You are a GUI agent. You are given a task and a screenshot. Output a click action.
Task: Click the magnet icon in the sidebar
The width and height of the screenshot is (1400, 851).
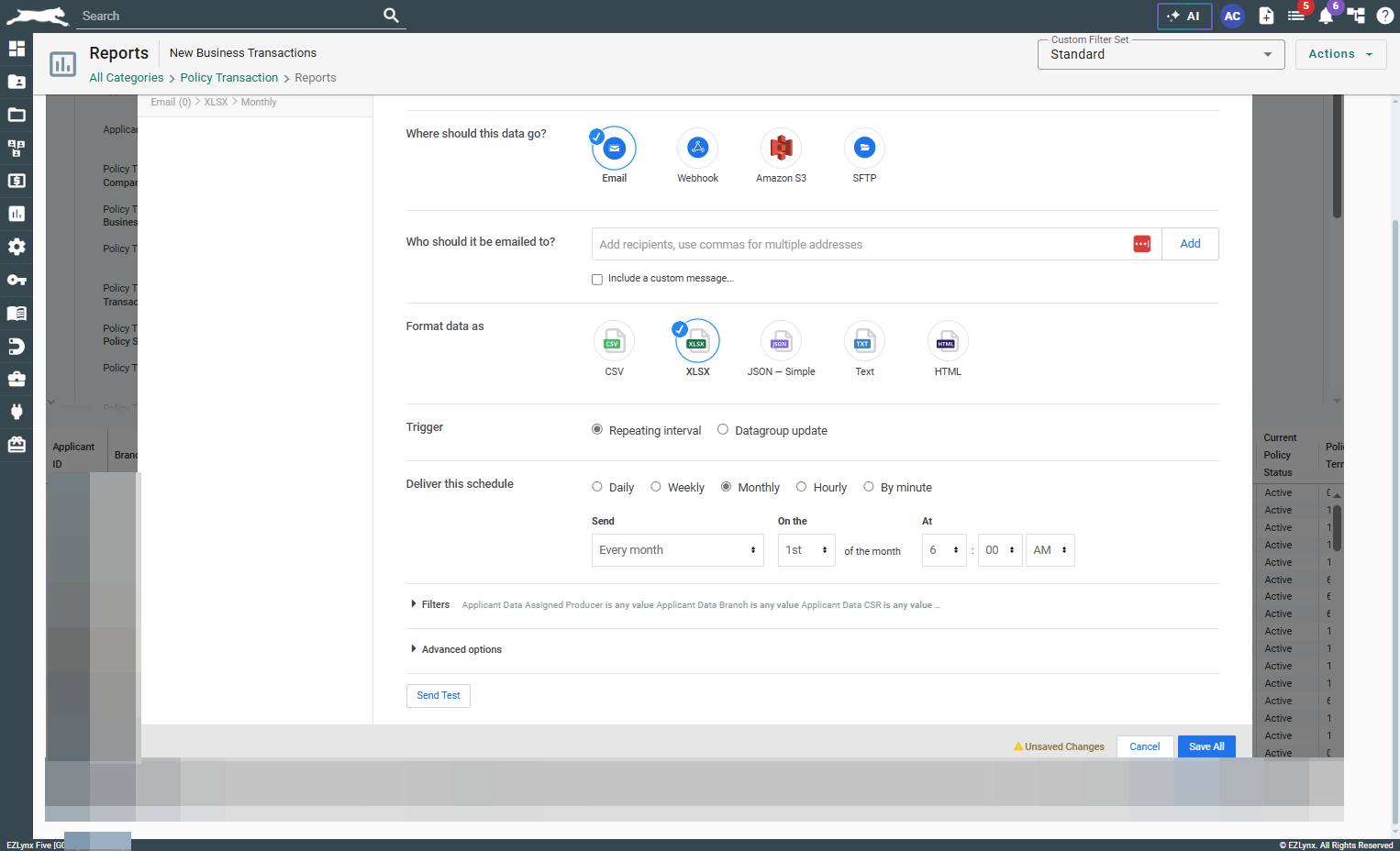(x=17, y=346)
